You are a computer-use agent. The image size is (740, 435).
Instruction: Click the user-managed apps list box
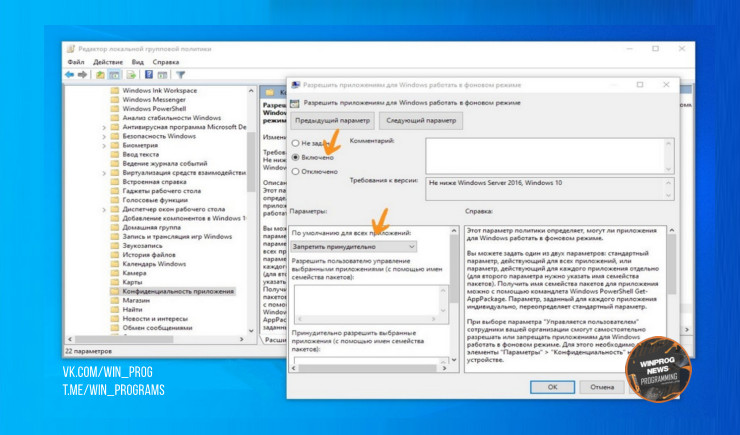pos(371,304)
